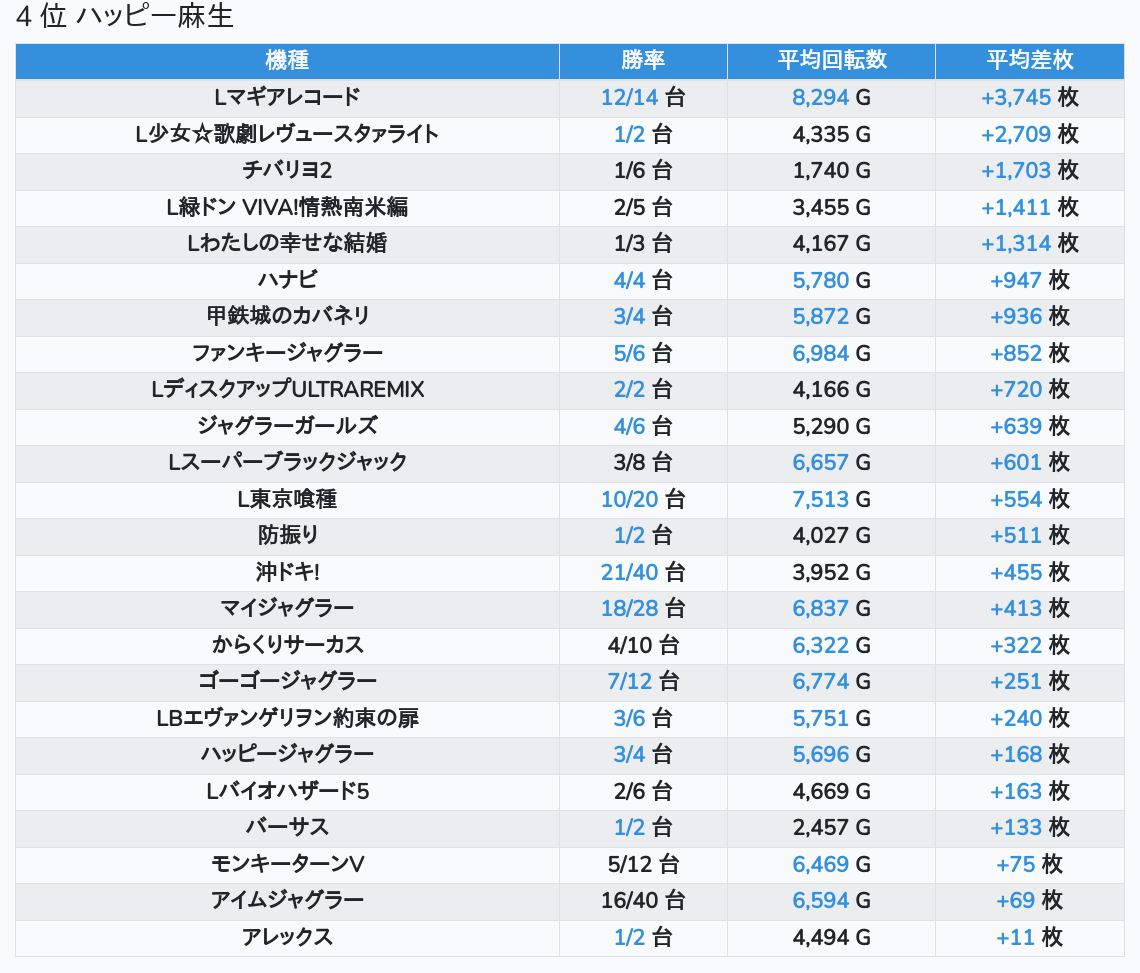Screen dimensions: 1140x973
Task: Click win rate 7/12 台
Action: [643, 682]
